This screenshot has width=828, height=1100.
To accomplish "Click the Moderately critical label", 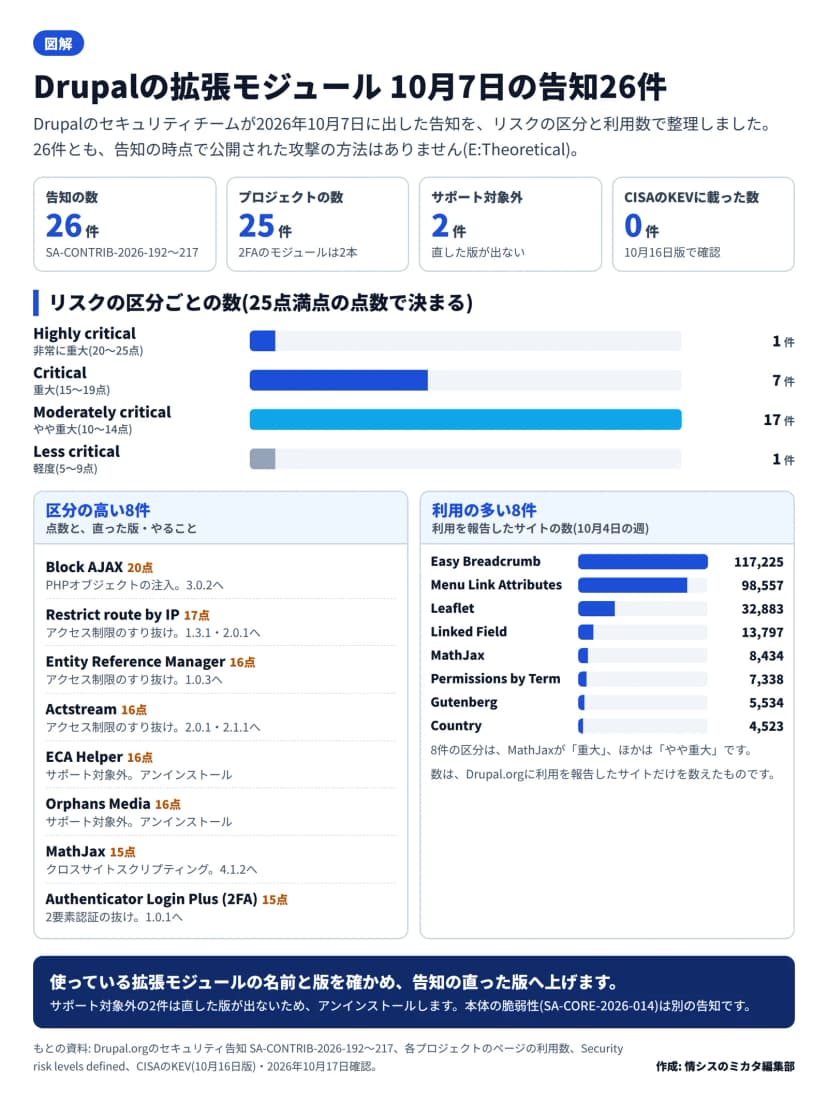I will (102, 412).
